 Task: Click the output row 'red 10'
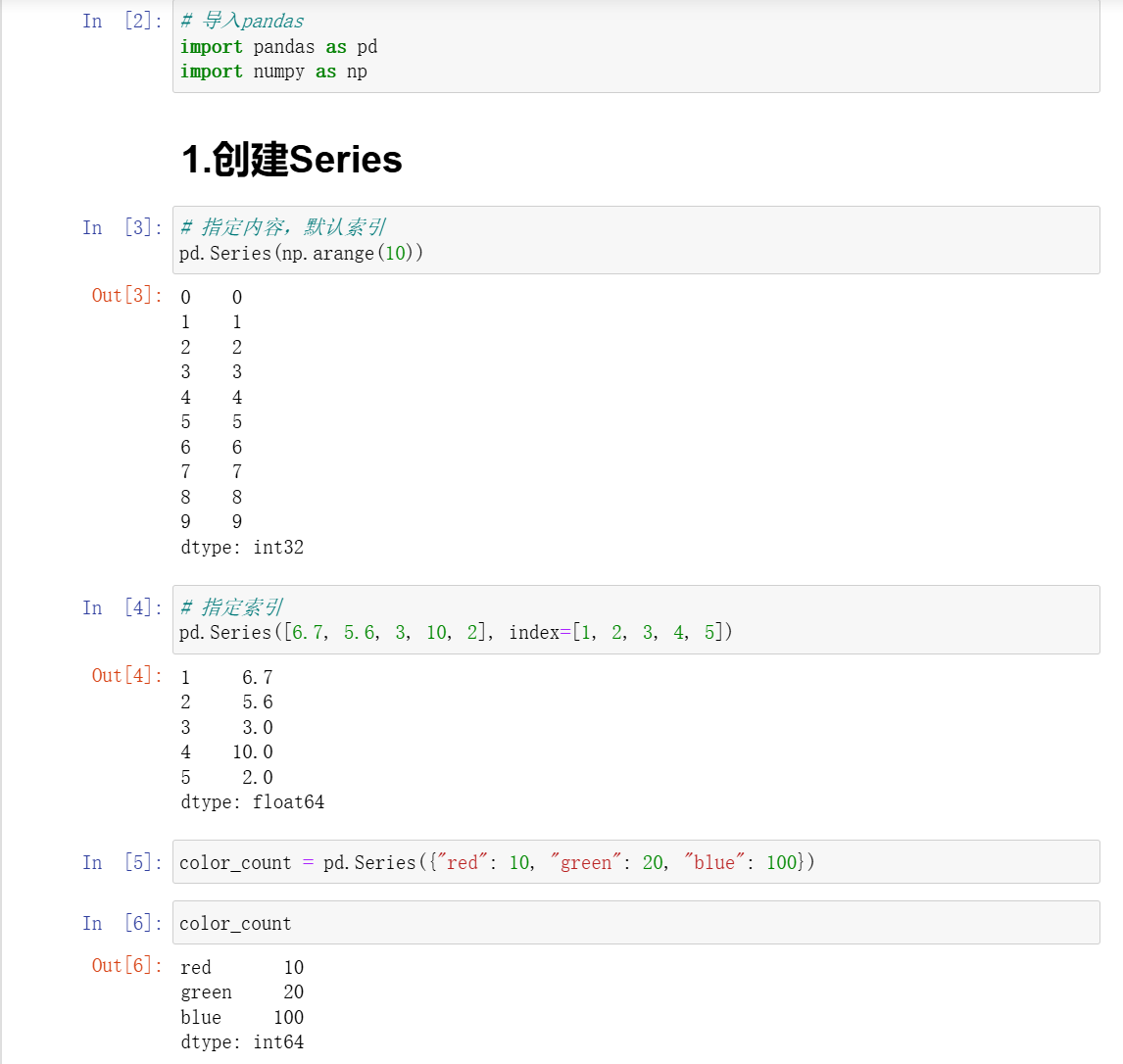[242, 967]
